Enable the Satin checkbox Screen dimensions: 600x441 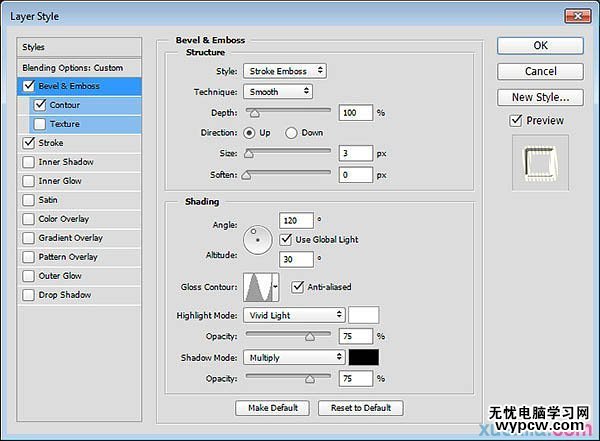[28, 200]
